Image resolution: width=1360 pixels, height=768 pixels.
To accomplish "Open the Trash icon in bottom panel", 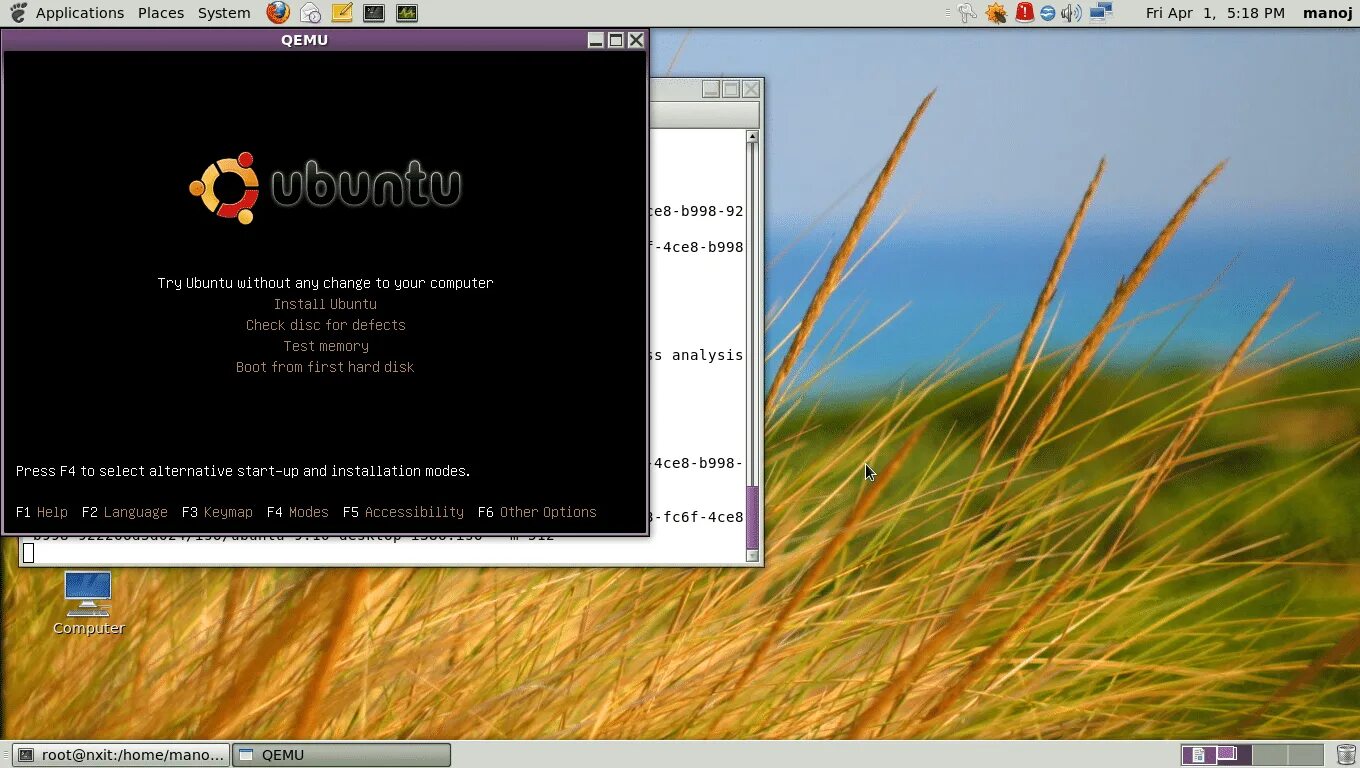I will (1346, 755).
